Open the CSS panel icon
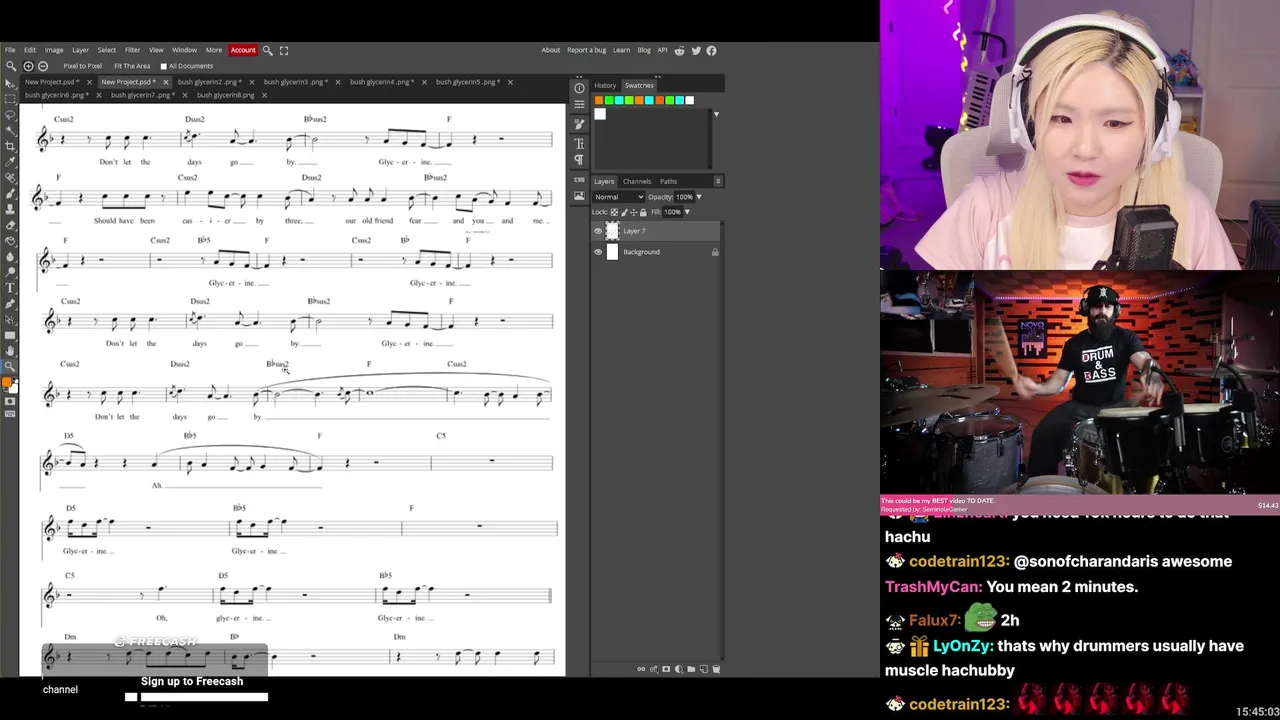Viewport: 1280px width, 720px height. coord(579,179)
